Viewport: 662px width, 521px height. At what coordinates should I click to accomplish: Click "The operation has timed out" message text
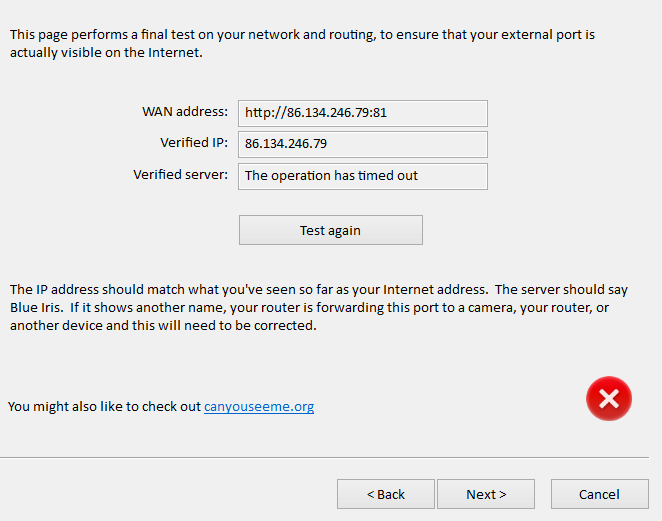331,176
